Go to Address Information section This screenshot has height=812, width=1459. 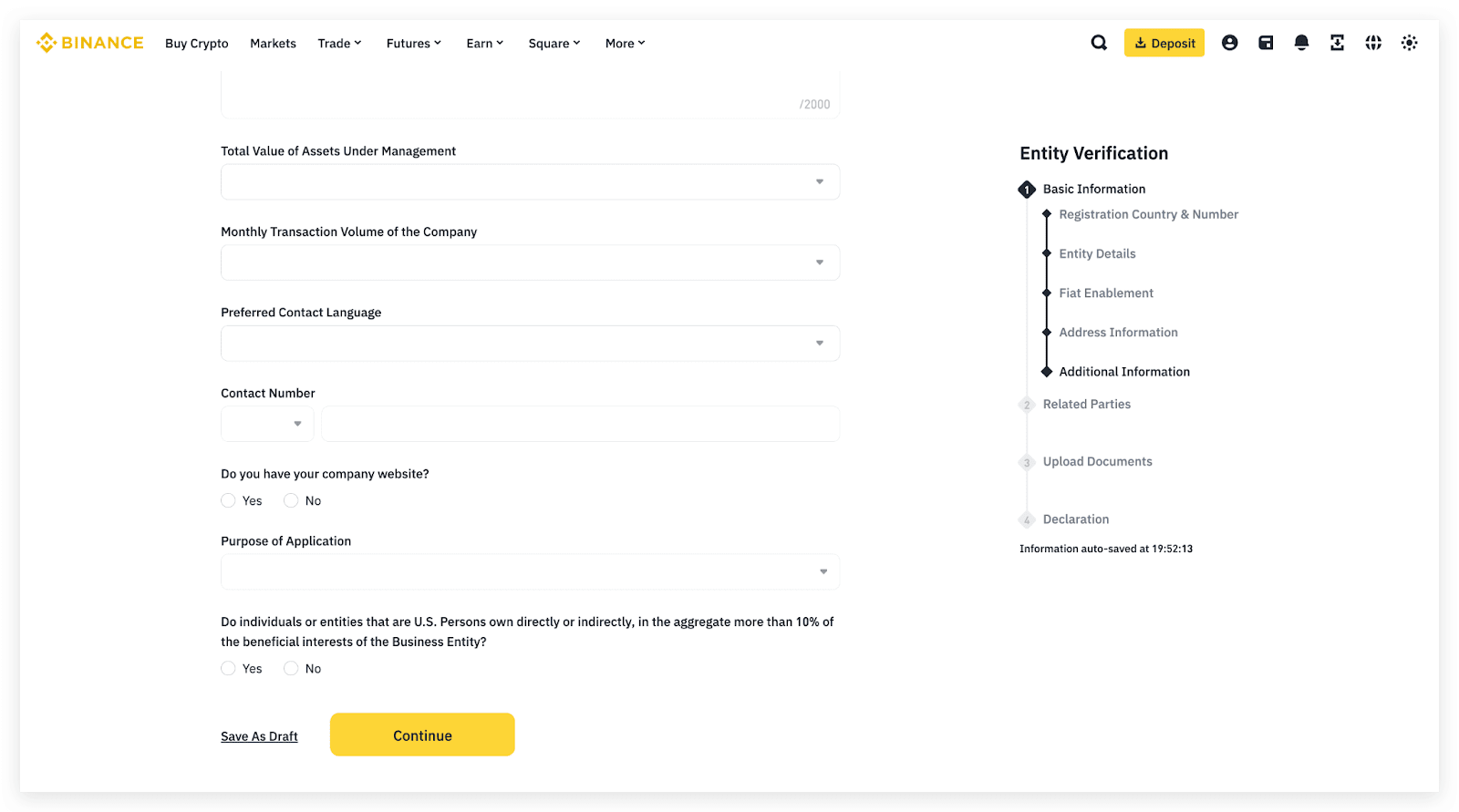(x=1118, y=332)
